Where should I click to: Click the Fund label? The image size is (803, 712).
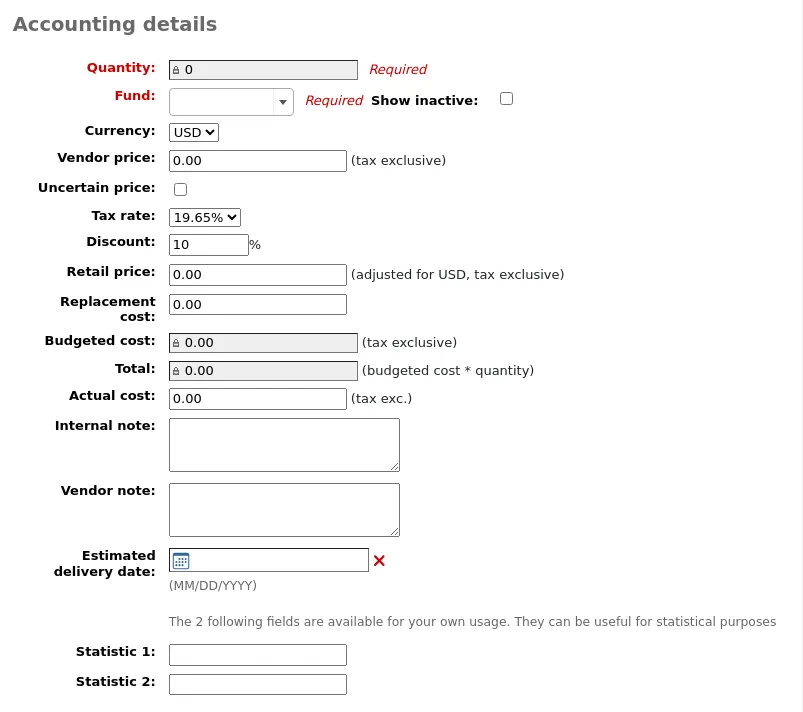click(x=135, y=96)
